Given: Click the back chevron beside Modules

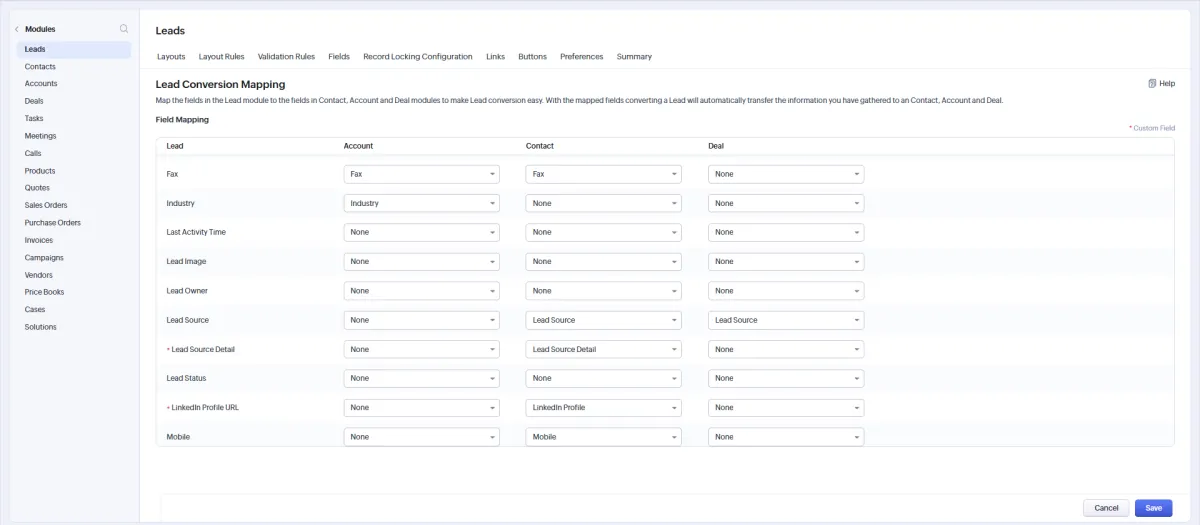Looking at the screenshot, I should 17,29.
